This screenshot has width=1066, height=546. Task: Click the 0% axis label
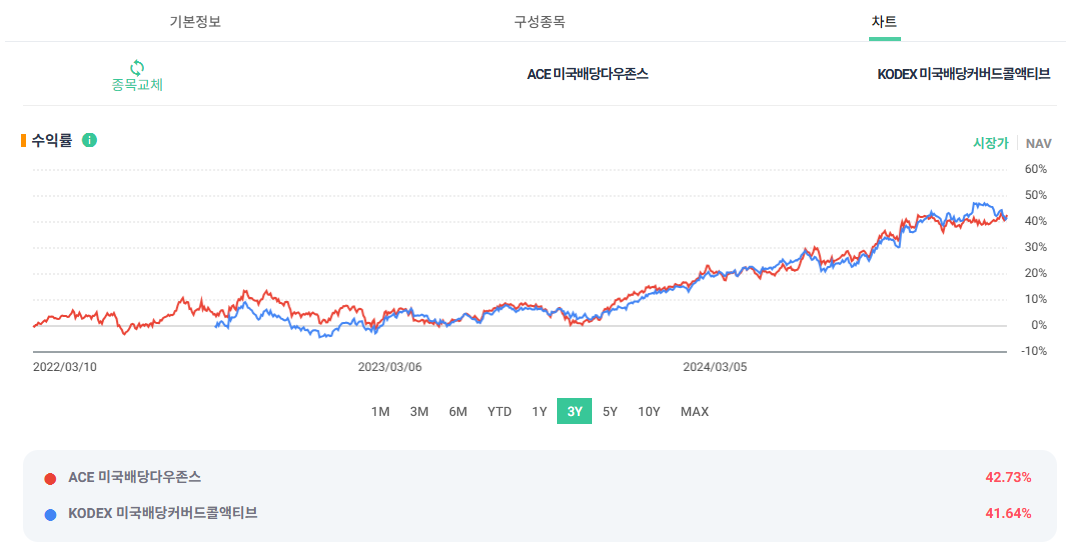click(x=1039, y=326)
